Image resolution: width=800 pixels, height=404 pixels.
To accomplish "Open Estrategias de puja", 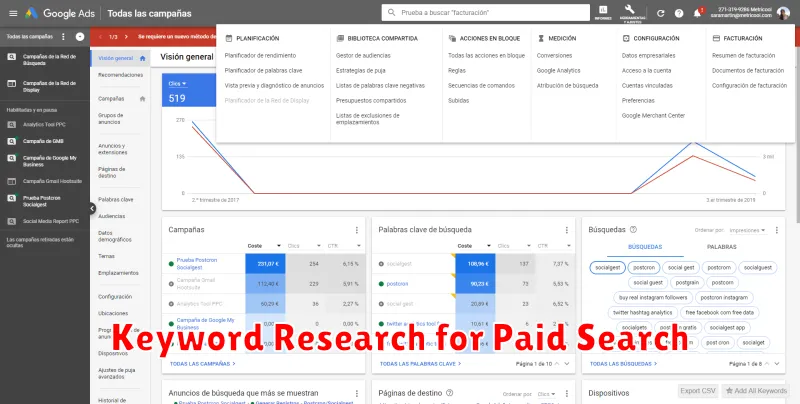I will point(361,70).
